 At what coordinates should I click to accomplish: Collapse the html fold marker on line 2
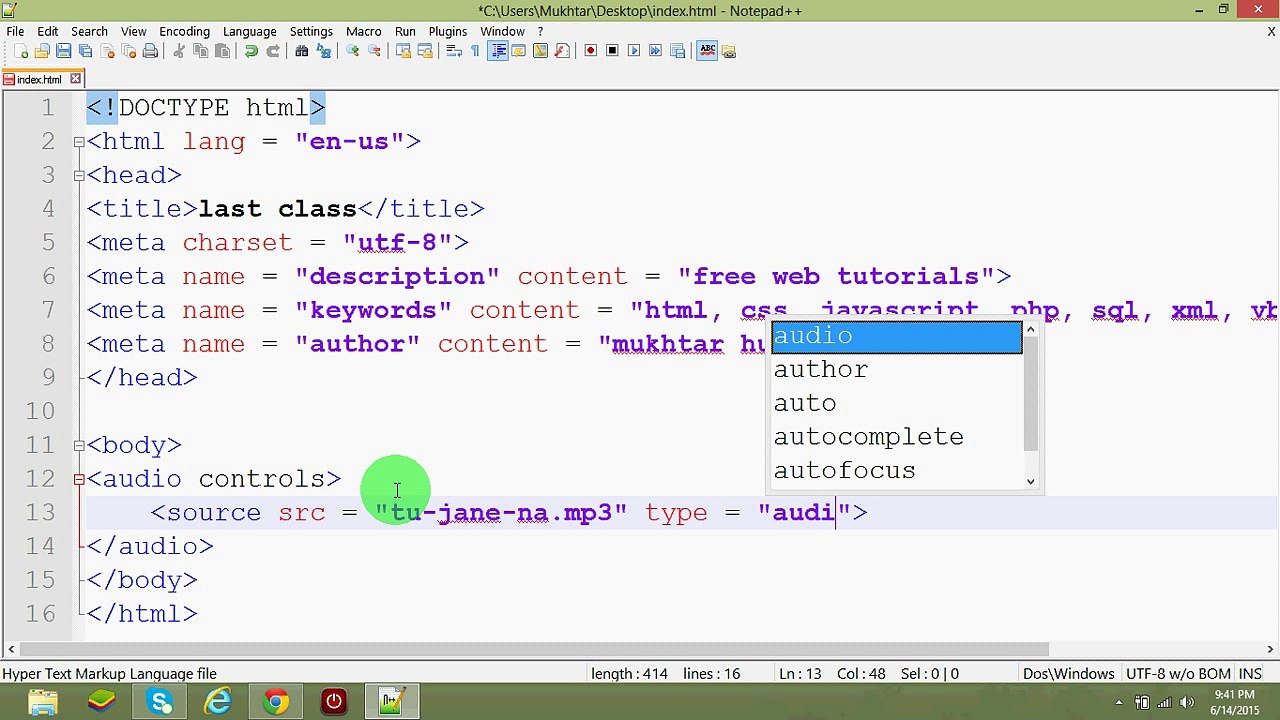(x=79, y=142)
